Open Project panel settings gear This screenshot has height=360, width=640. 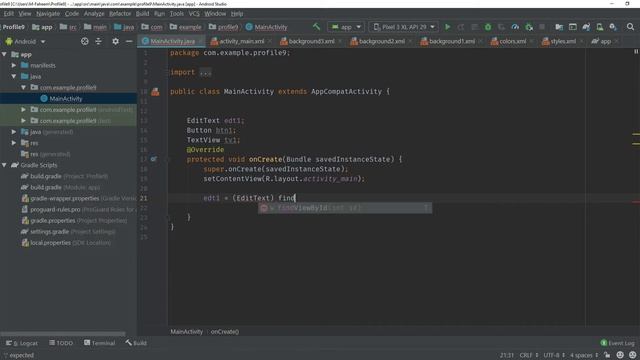tap(116, 41)
